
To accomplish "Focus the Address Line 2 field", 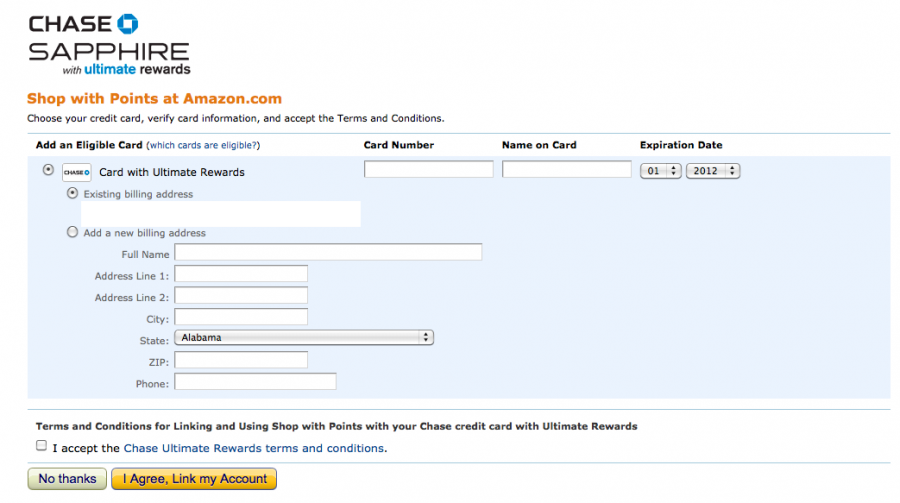I will [x=241, y=296].
